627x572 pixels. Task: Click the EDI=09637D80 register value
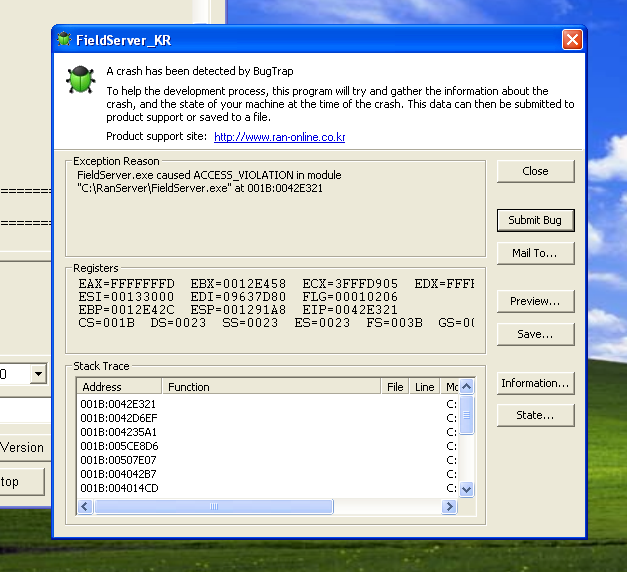coord(238,297)
